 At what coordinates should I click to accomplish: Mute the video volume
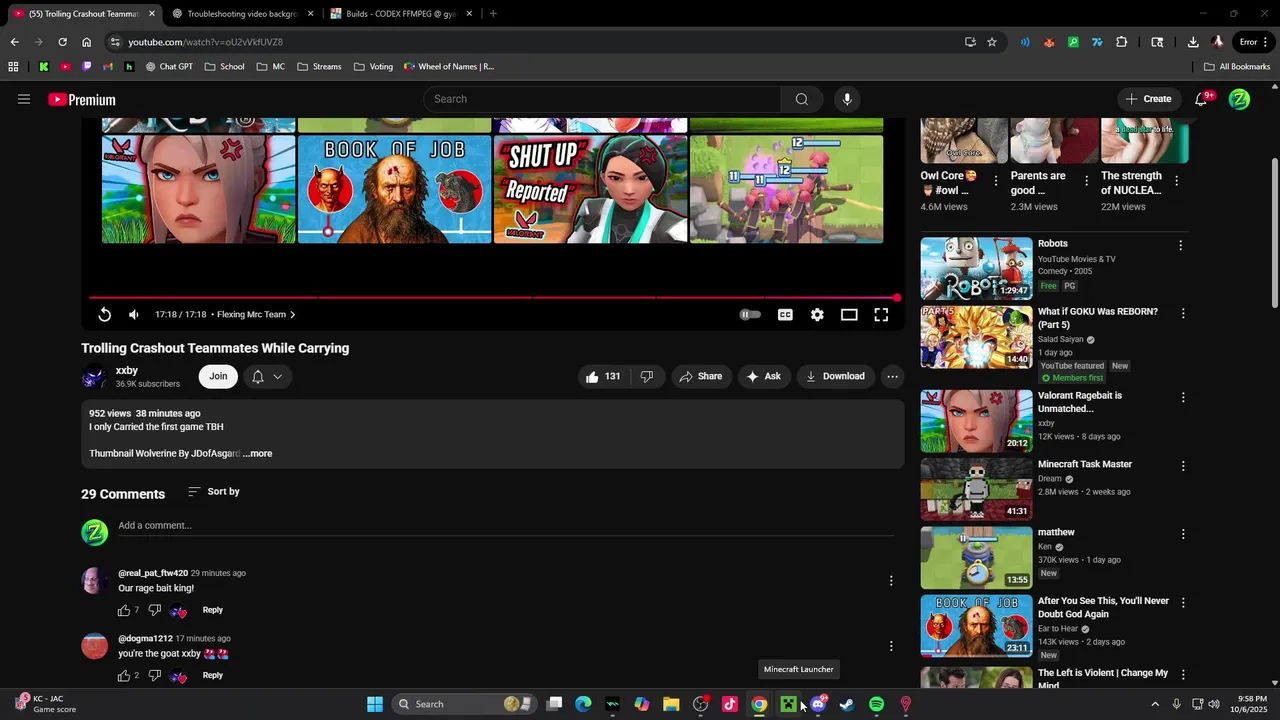tap(134, 314)
